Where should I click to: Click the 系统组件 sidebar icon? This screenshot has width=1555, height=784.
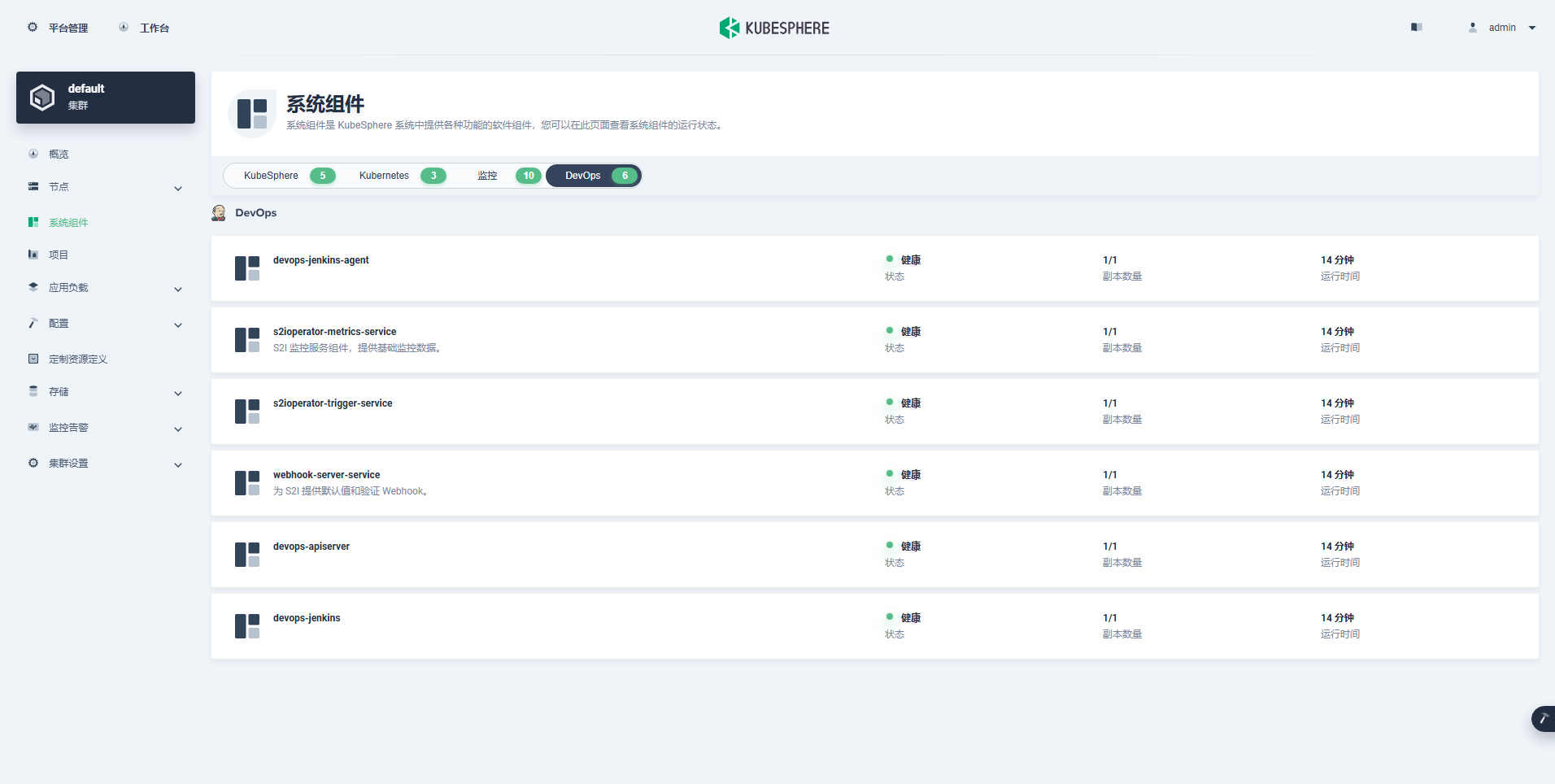tap(33, 222)
